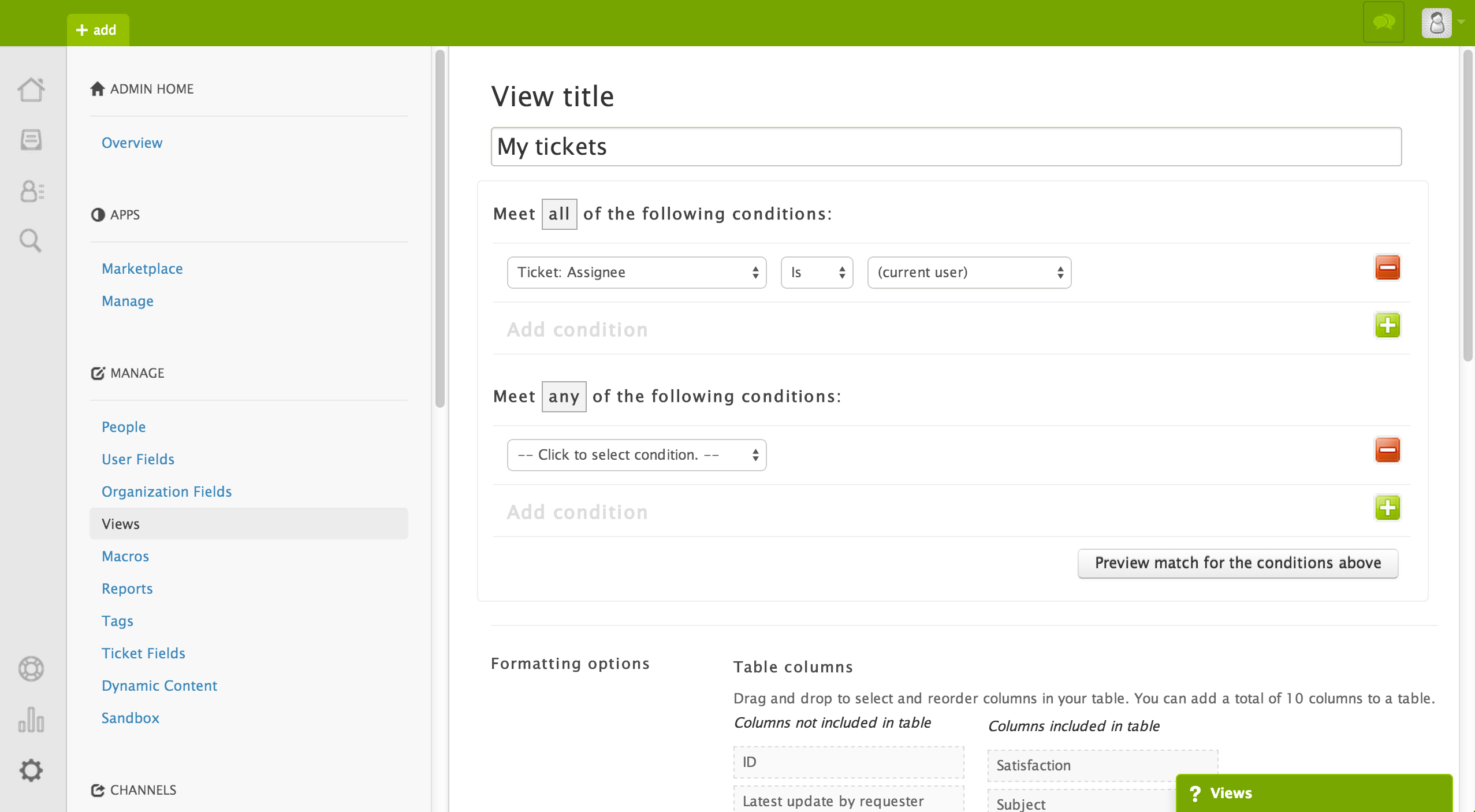Click the View title input field

coord(946,147)
